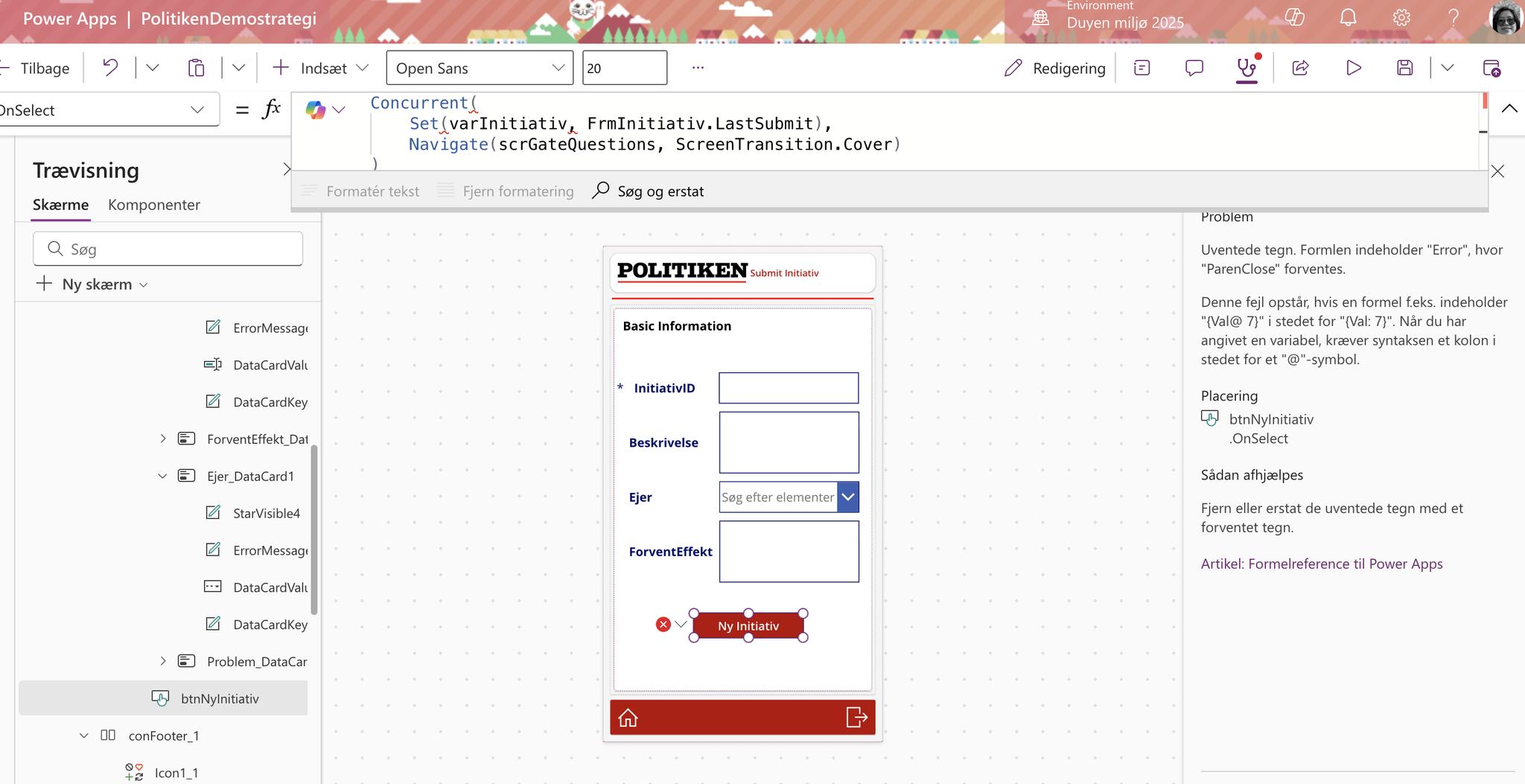Expand the error chevron beside Ny Initiativ
The image size is (1525, 784).
[x=680, y=625]
